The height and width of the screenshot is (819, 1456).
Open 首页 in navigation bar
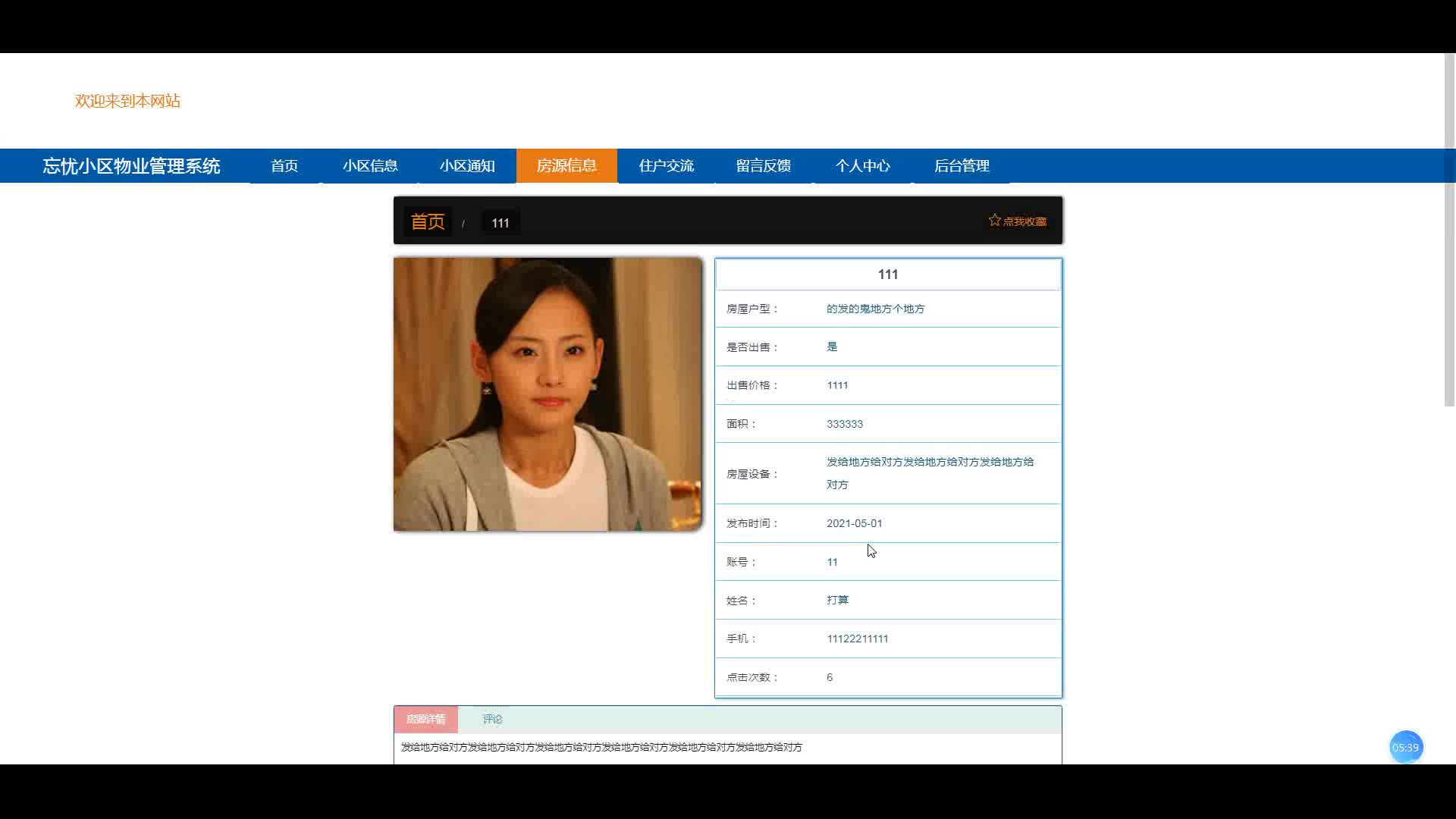pos(284,165)
